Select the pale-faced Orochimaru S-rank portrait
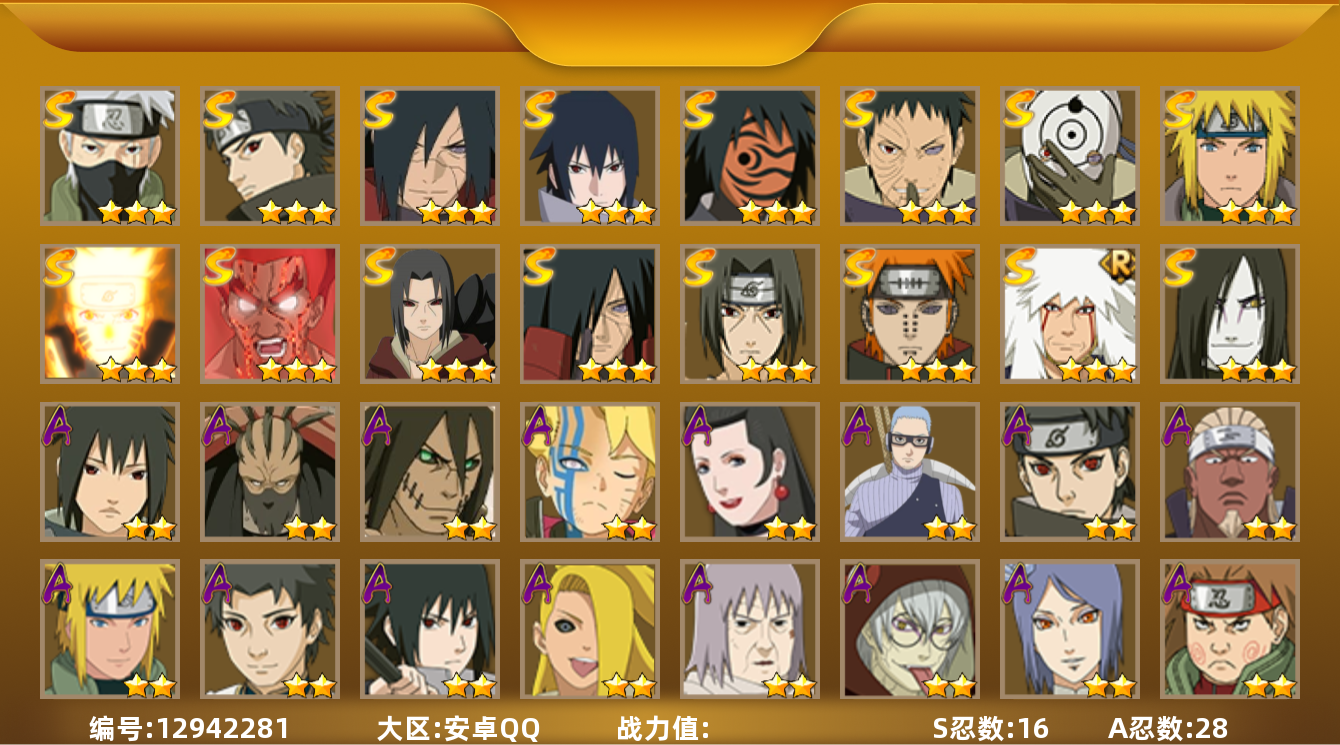Screen dimensions: 1340x745 tap(1229, 314)
